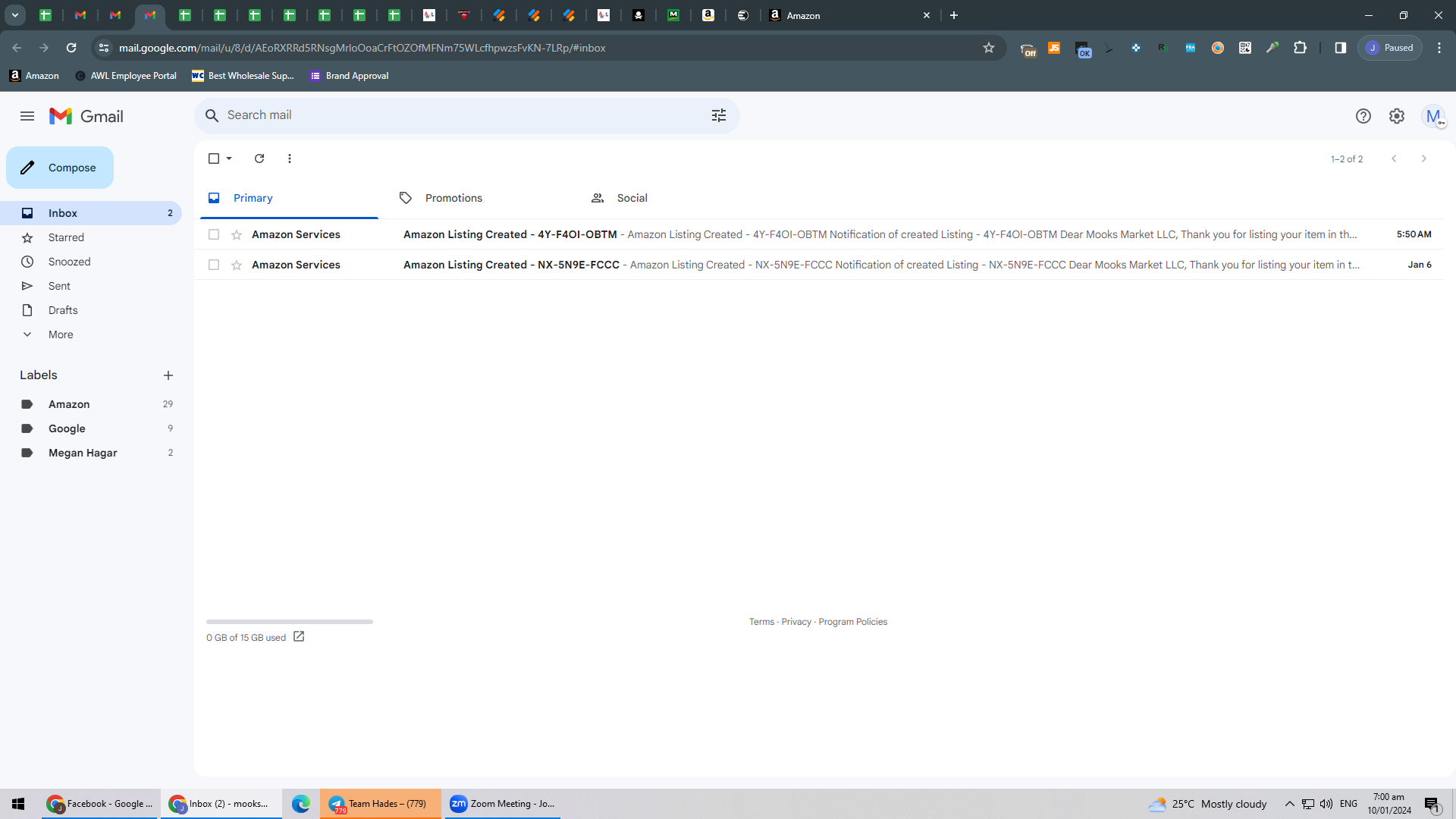Open Team Hades Telegram taskbar item
The height and width of the screenshot is (819, 1456).
coord(381,804)
